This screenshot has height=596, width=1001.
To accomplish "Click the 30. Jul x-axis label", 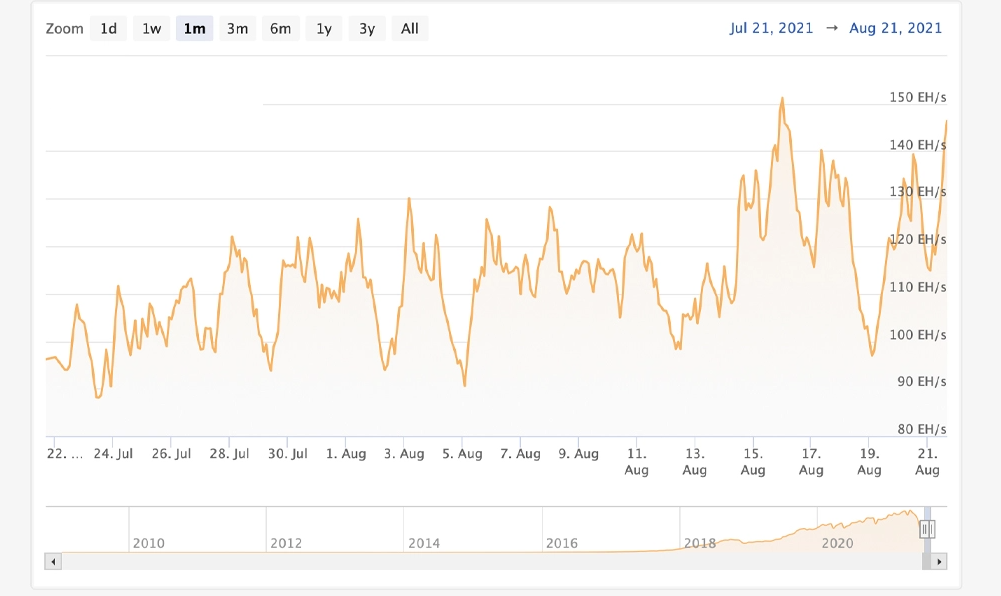I will [x=287, y=454].
